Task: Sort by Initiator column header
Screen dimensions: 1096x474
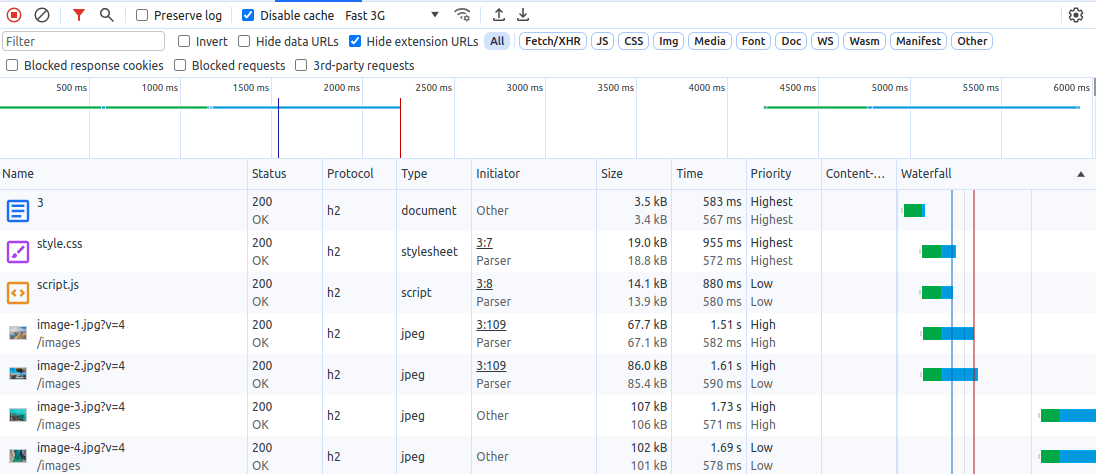Action: tap(534, 174)
